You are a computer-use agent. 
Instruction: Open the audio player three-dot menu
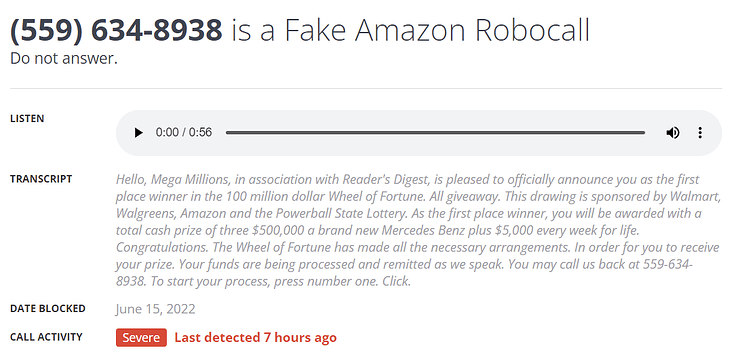pos(700,132)
